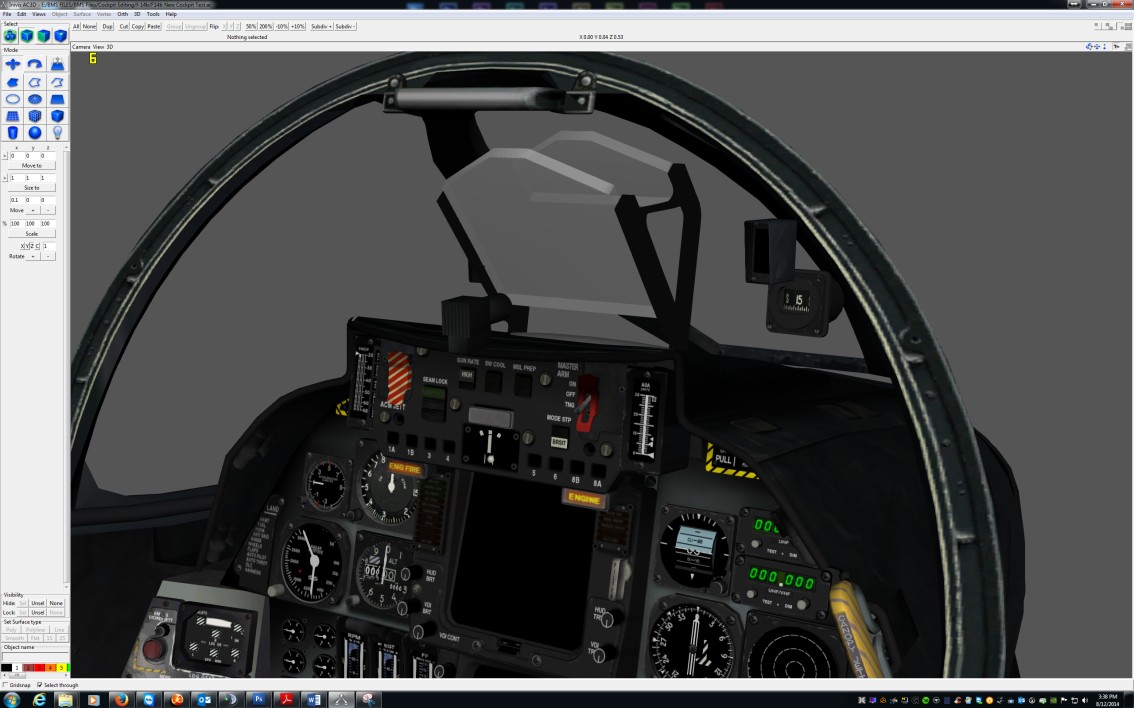Open the first Subdiv+ dropdown

[321, 26]
